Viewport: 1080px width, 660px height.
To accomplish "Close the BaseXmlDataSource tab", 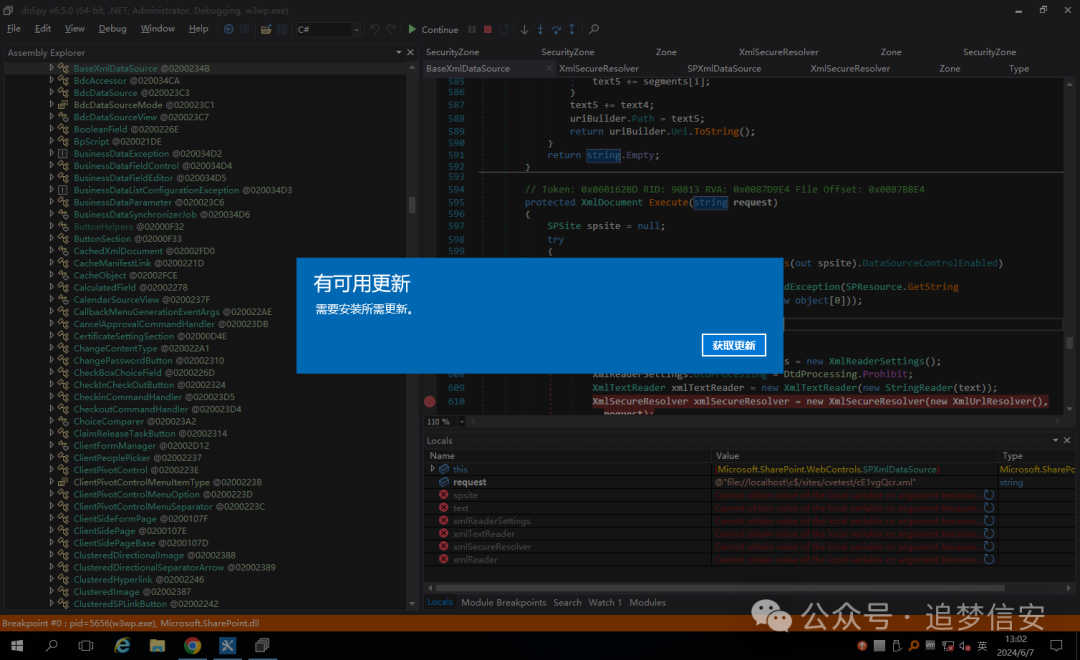I will (549, 68).
